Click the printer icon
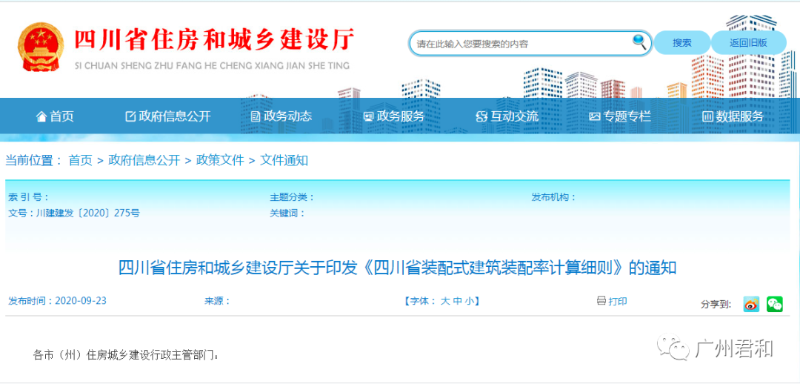The width and height of the screenshot is (800, 384). click(601, 301)
